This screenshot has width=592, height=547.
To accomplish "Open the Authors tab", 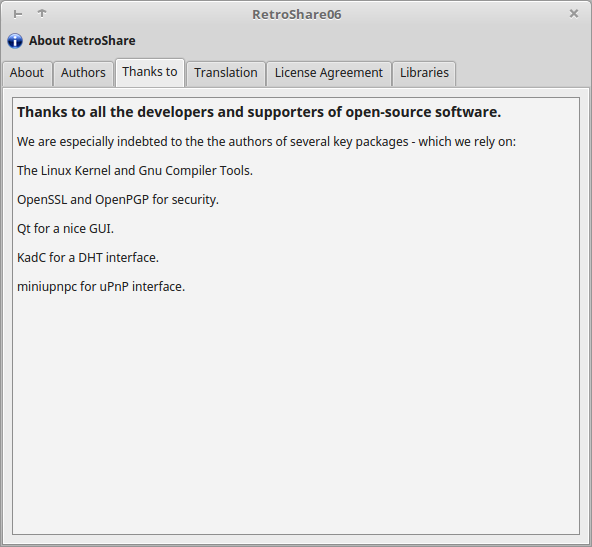I will point(83,73).
